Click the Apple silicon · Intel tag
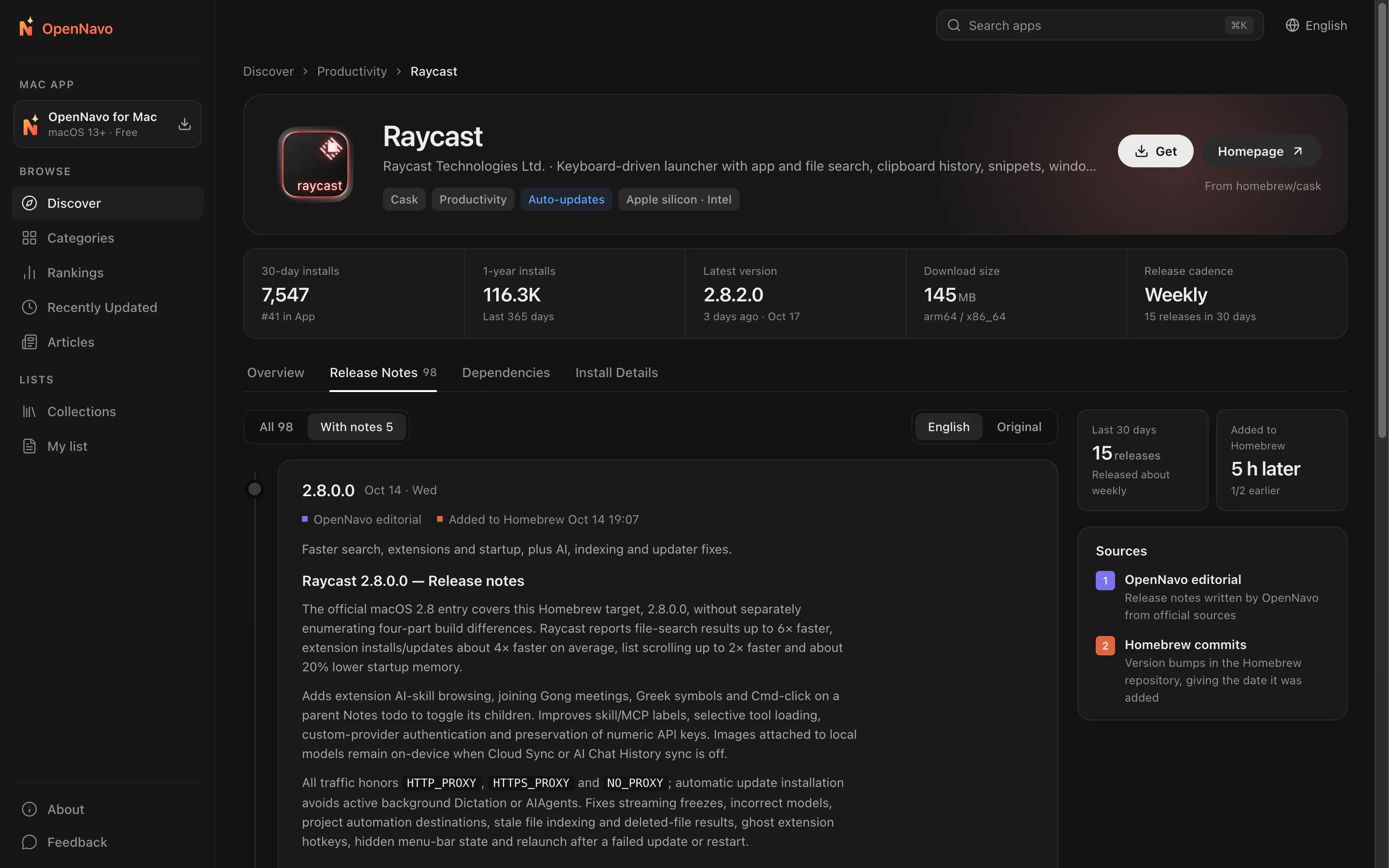The image size is (1389, 868). click(679, 199)
